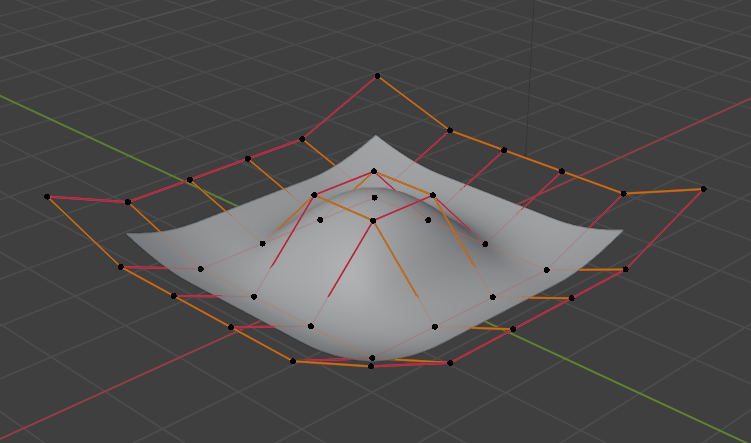Select the rightmost control point of the cage

point(704,189)
